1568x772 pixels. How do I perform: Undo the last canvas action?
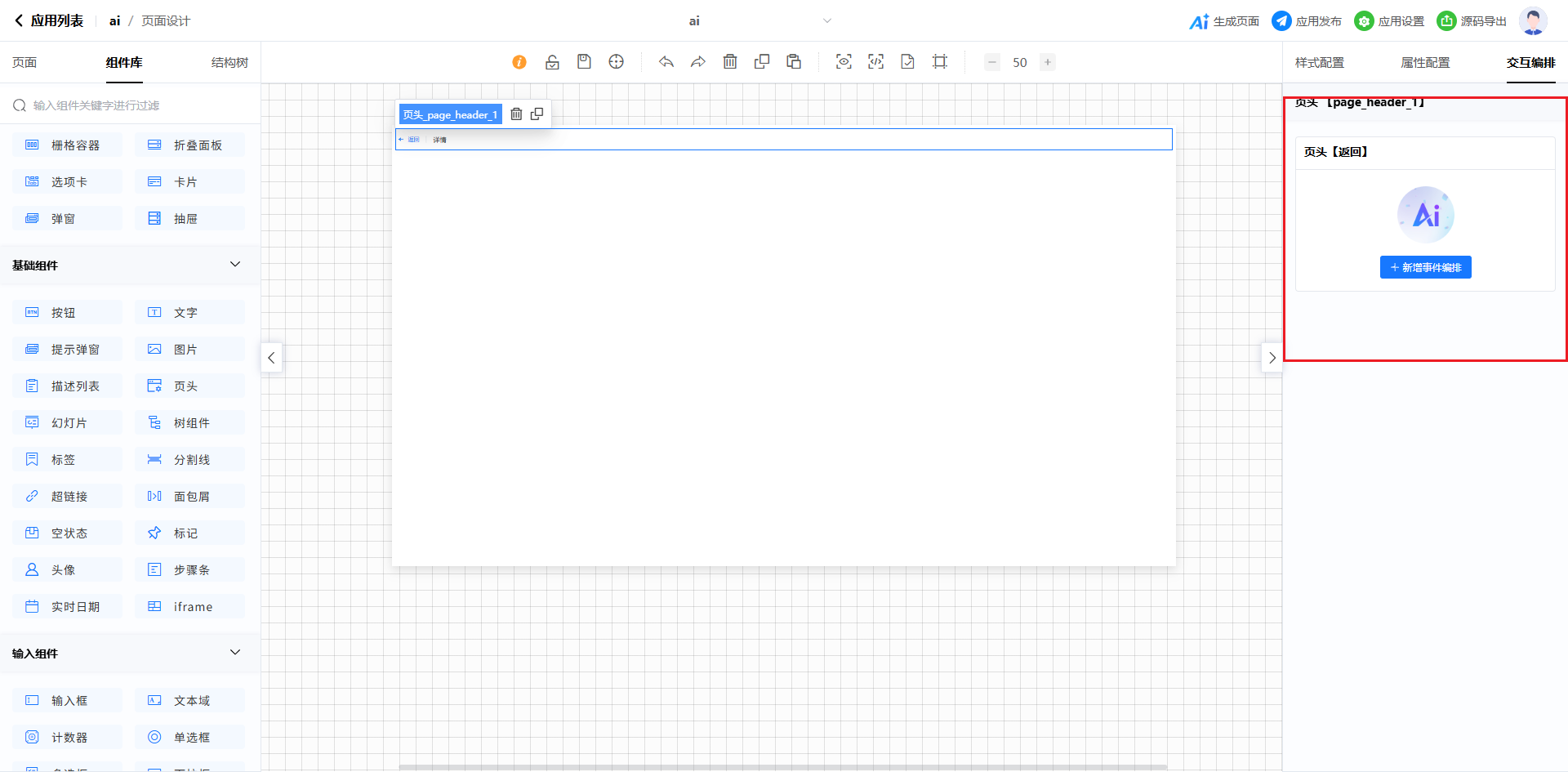[x=666, y=62]
